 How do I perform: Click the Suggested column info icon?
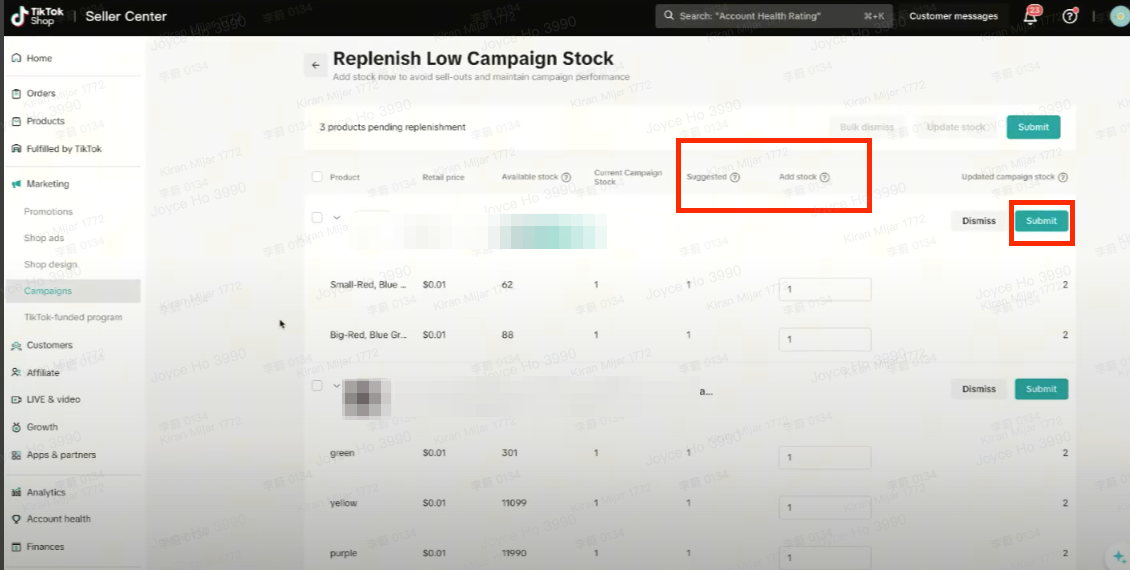735,177
